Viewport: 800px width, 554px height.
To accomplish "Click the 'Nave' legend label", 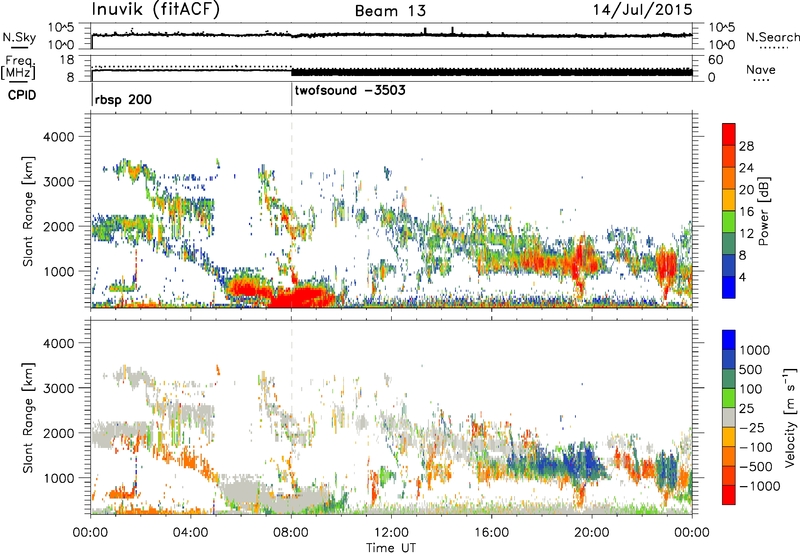I will (761, 70).
